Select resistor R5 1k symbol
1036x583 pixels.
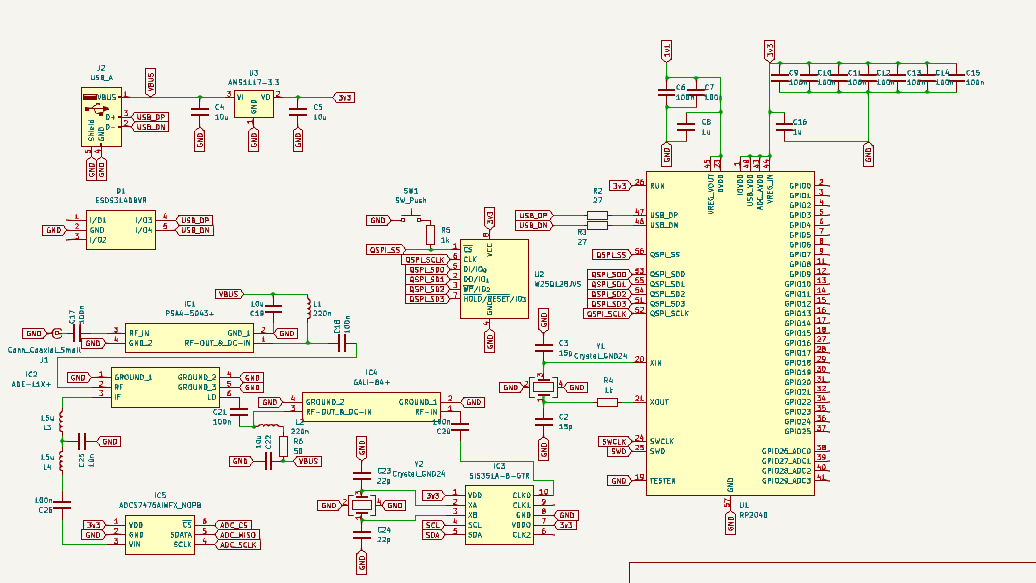pyautogui.click(x=431, y=235)
